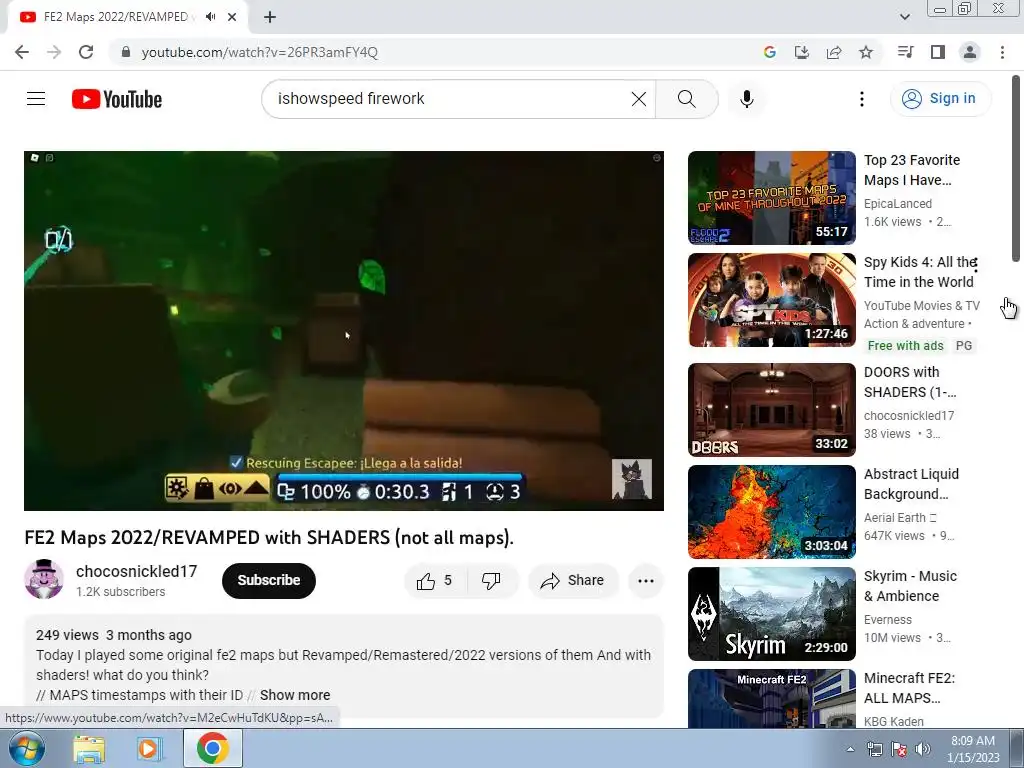Viewport: 1024px width, 768px height.
Task: Open the volume tray icon
Action: [x=922, y=749]
